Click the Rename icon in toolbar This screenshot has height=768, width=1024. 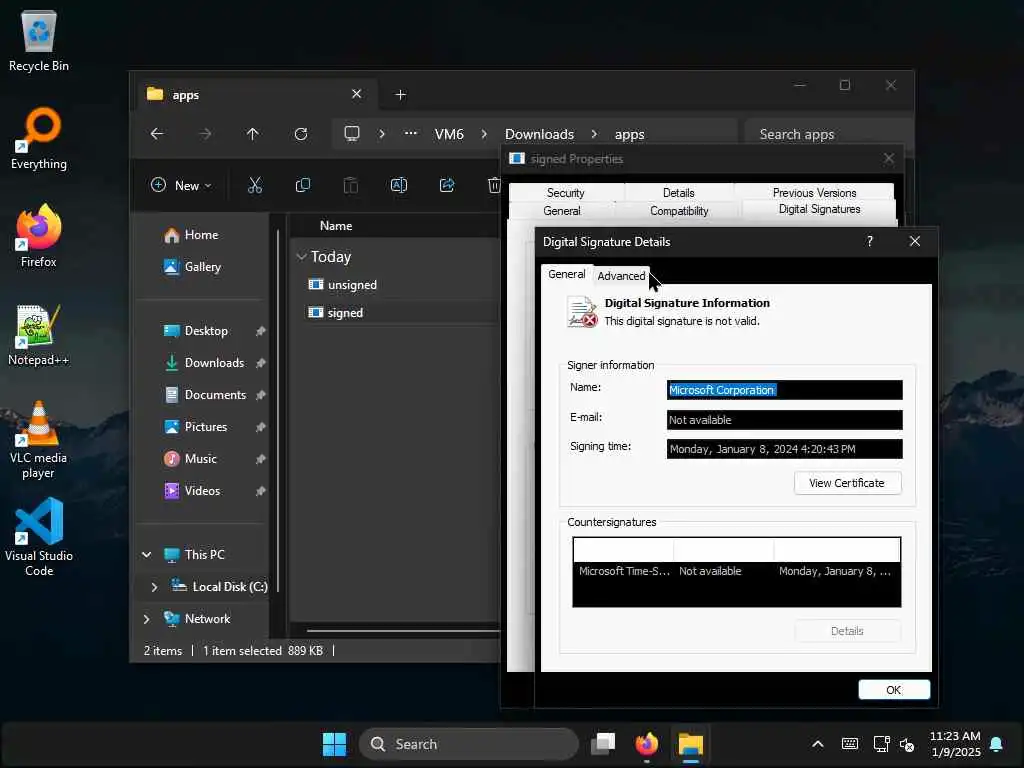pos(398,185)
